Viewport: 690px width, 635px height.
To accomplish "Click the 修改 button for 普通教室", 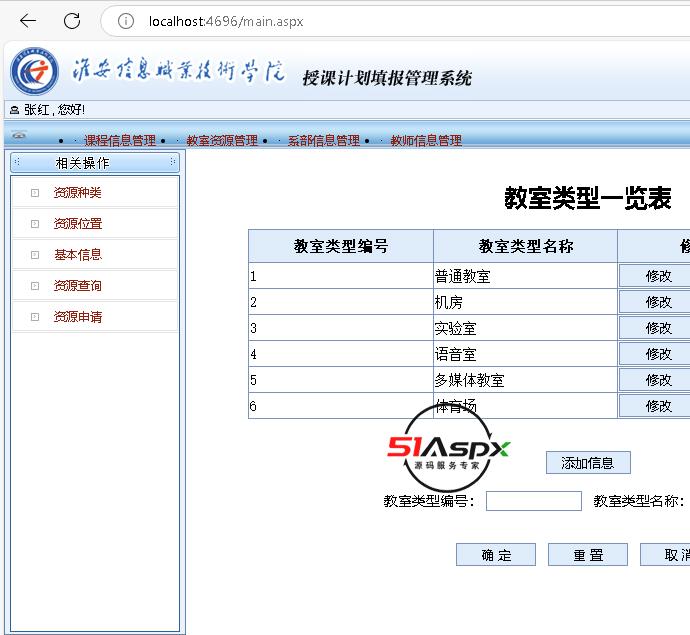I will 655,276.
